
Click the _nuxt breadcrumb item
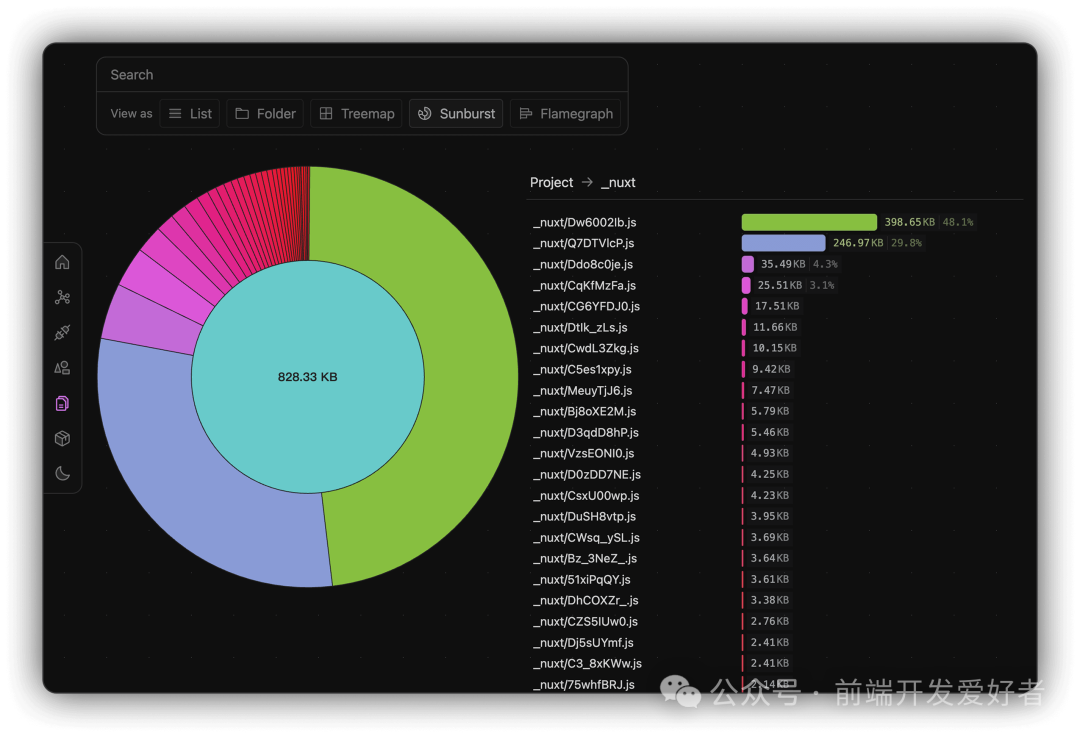tap(618, 183)
